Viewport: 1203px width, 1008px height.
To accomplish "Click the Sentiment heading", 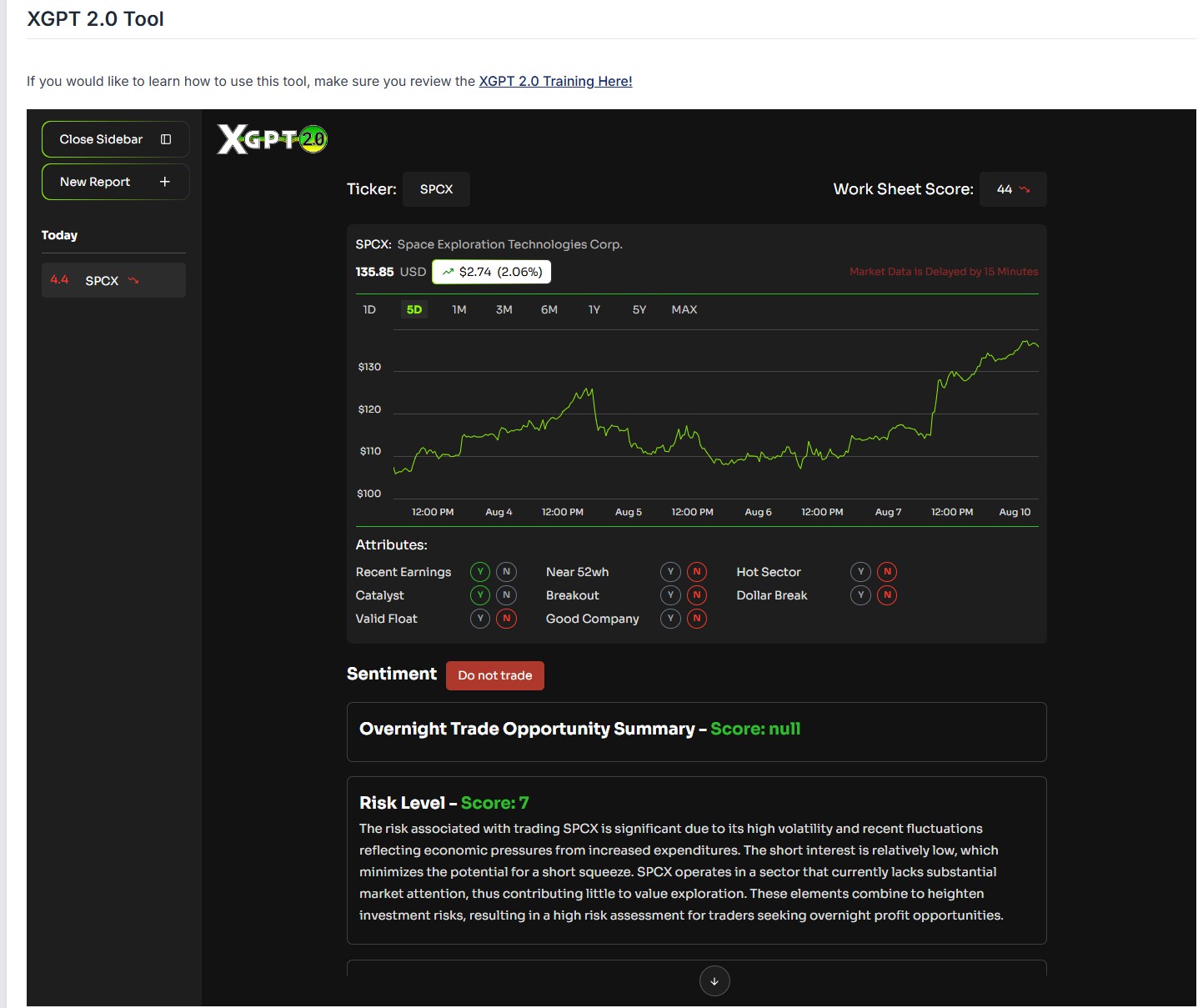I will click(392, 674).
